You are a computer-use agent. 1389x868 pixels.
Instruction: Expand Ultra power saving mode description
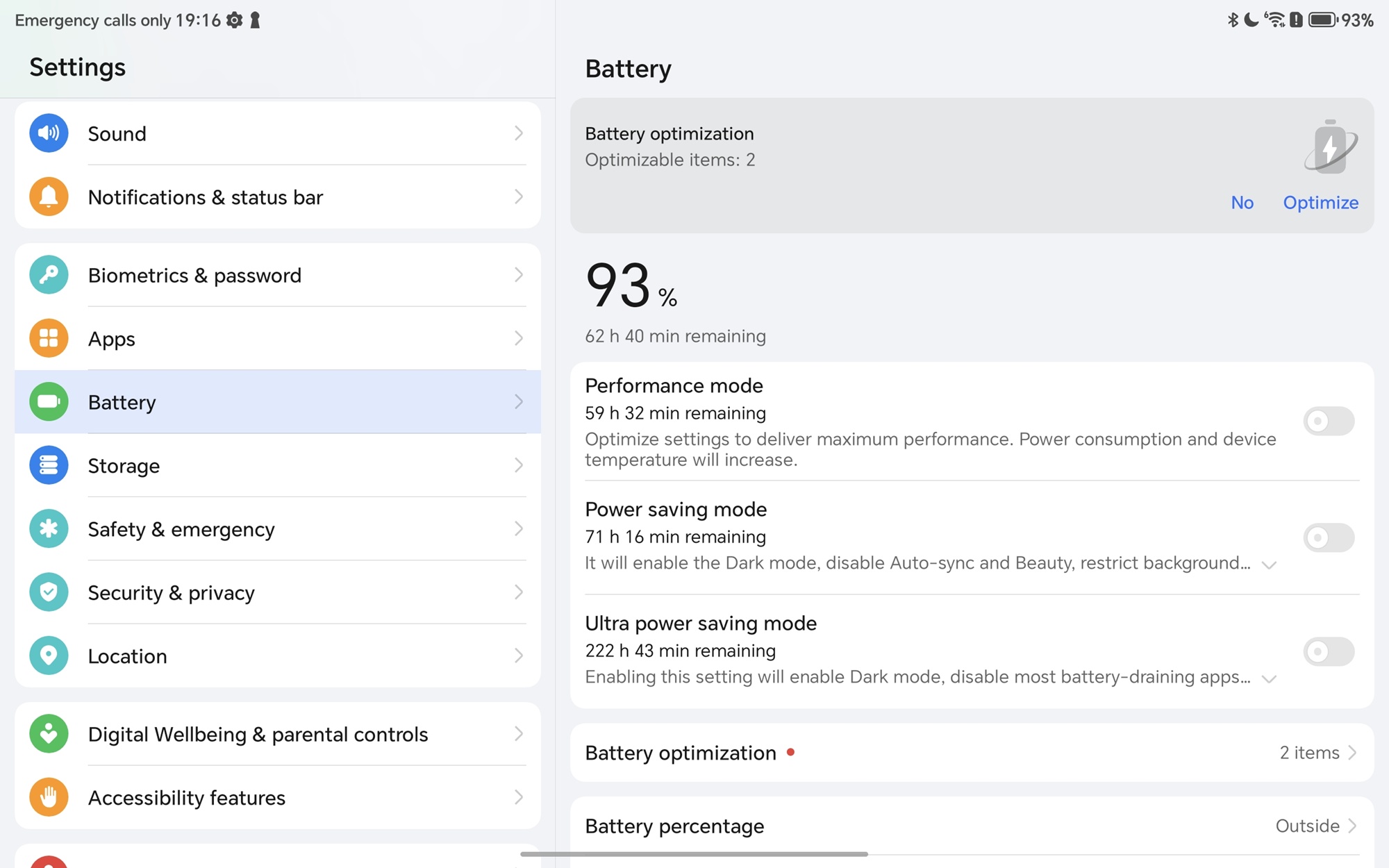(1269, 679)
